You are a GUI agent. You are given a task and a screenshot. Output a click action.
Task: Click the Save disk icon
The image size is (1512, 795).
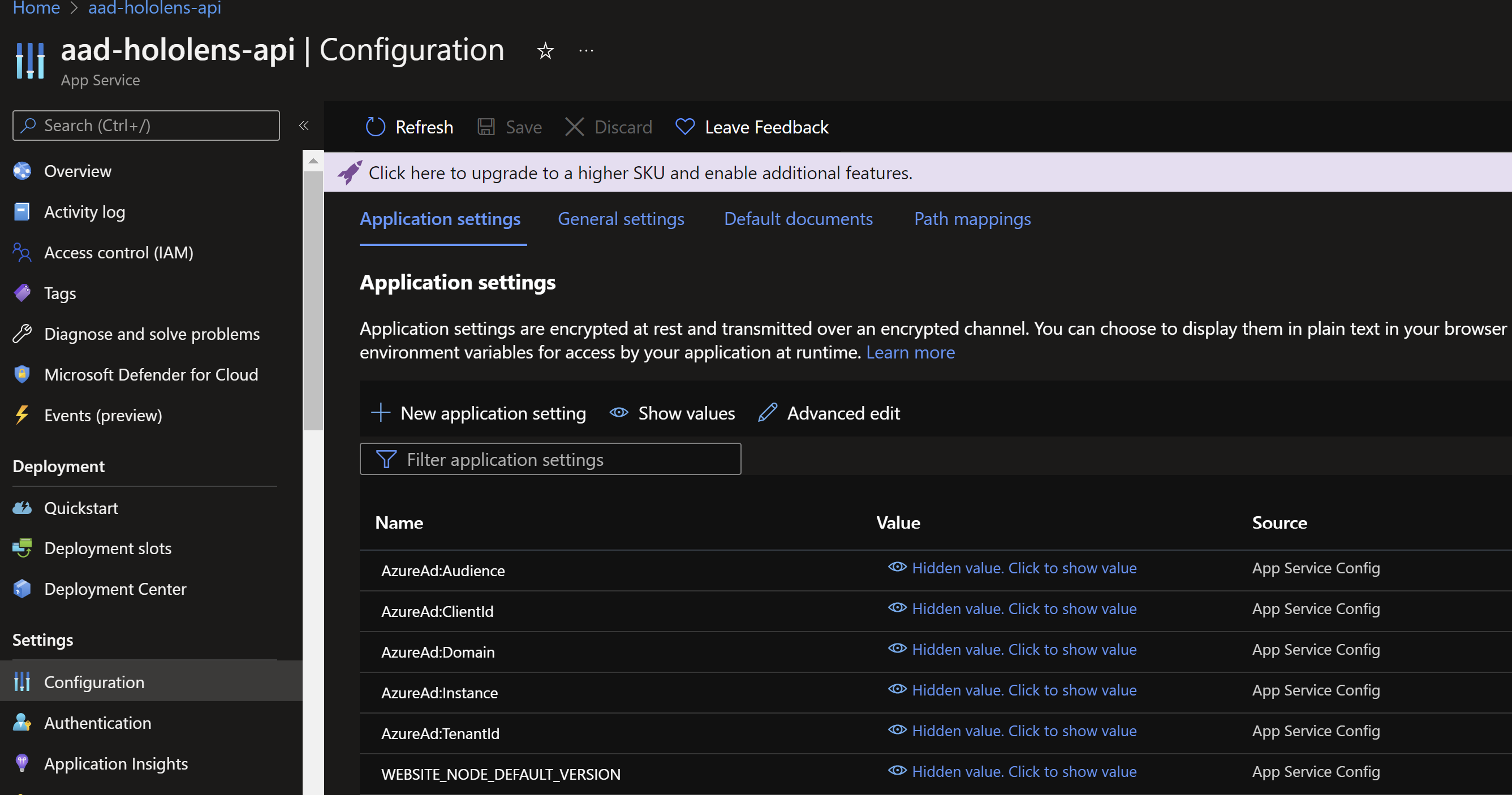point(486,127)
